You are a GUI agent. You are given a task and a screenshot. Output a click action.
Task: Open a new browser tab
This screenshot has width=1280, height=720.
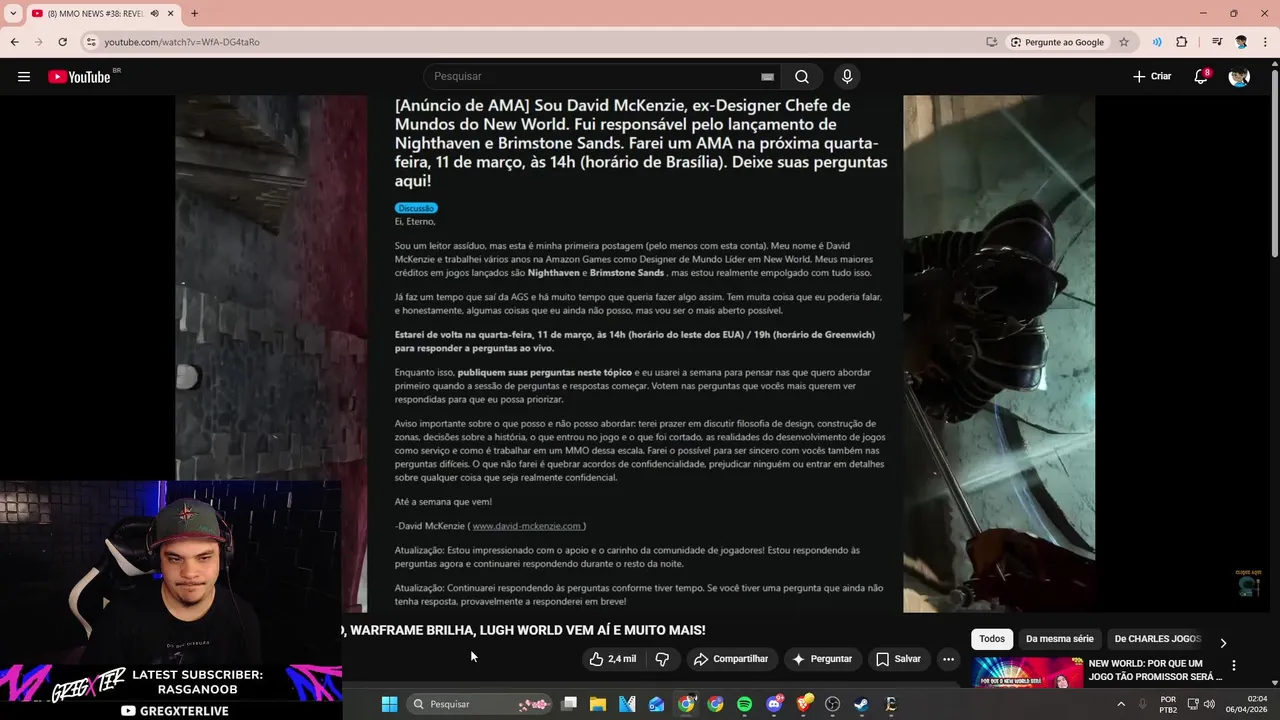pos(194,13)
